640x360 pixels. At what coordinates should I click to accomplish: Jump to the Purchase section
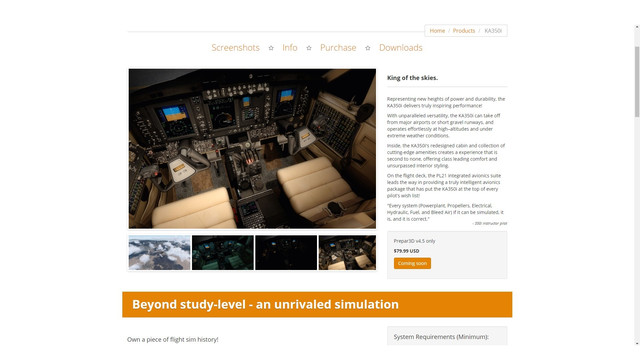(338, 48)
